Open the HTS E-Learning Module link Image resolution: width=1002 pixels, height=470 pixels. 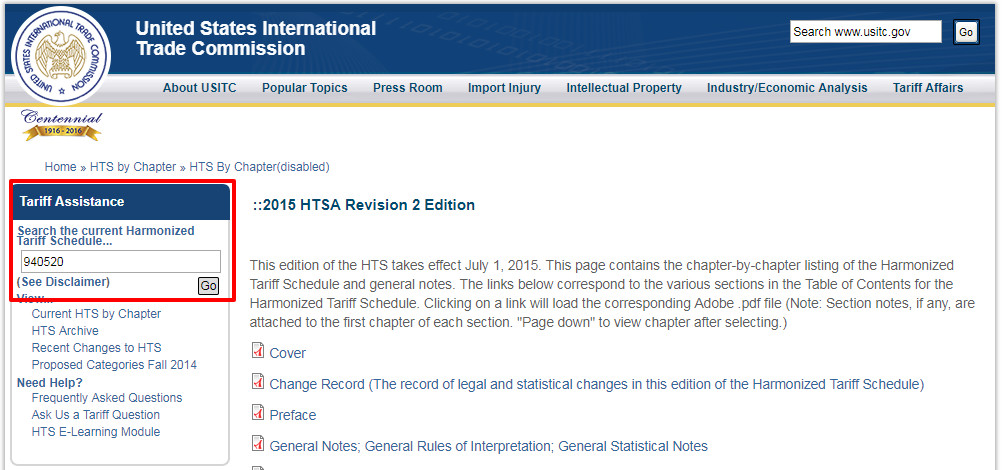tap(96, 432)
